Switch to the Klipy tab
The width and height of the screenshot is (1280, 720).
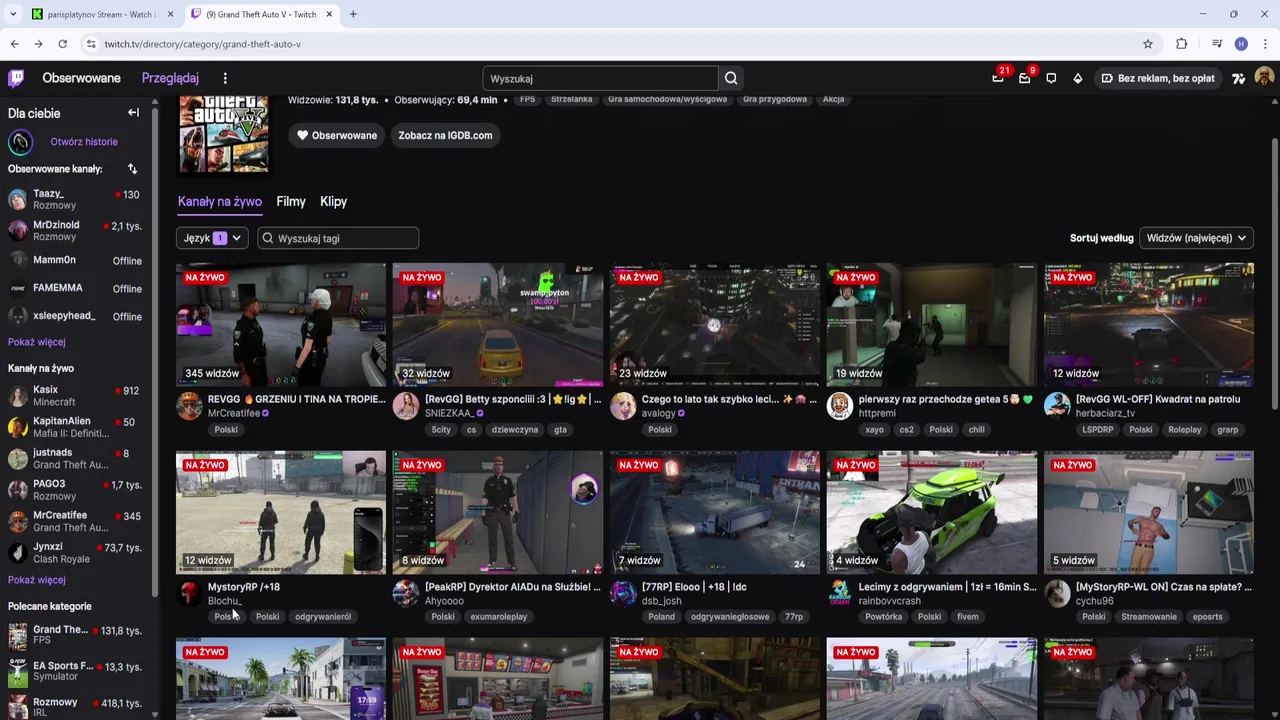tap(334, 201)
